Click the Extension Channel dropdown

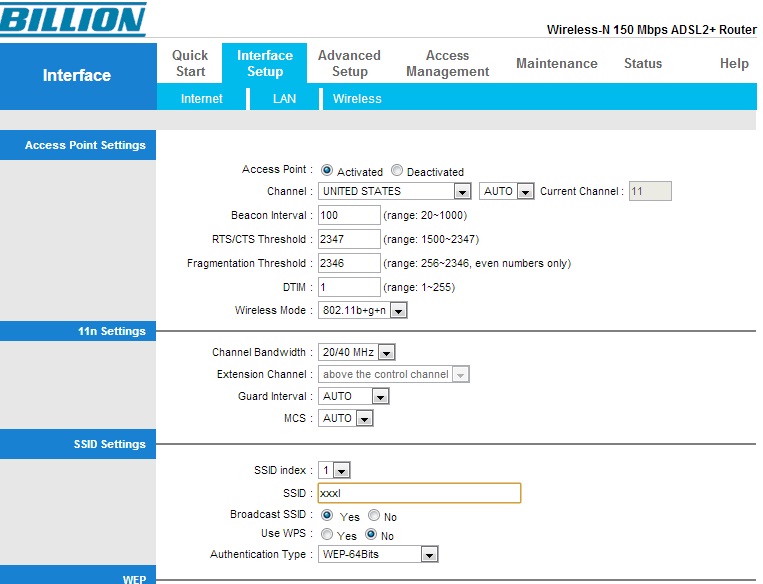pyautogui.click(x=394, y=374)
